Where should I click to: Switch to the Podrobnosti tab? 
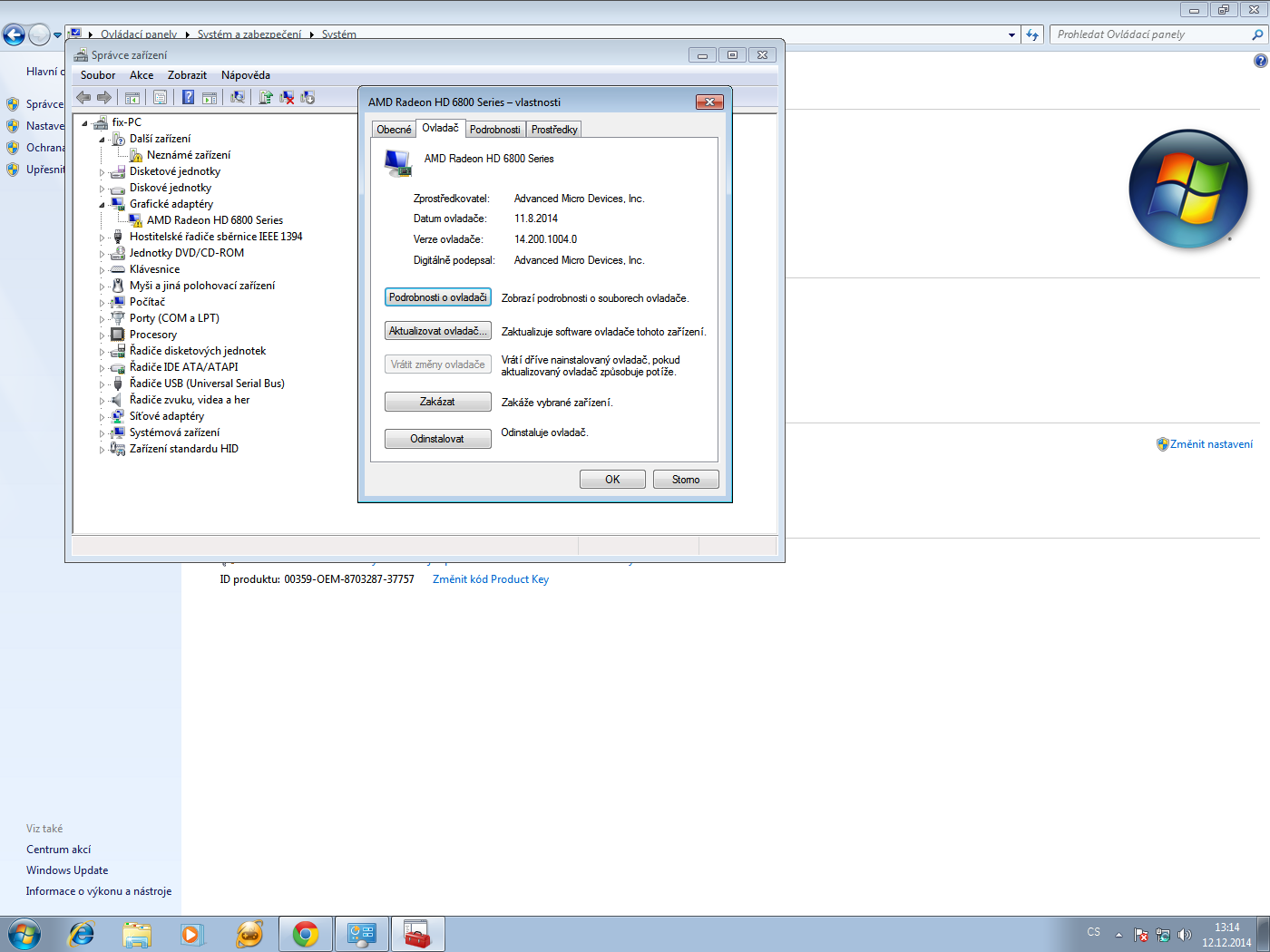(x=495, y=130)
